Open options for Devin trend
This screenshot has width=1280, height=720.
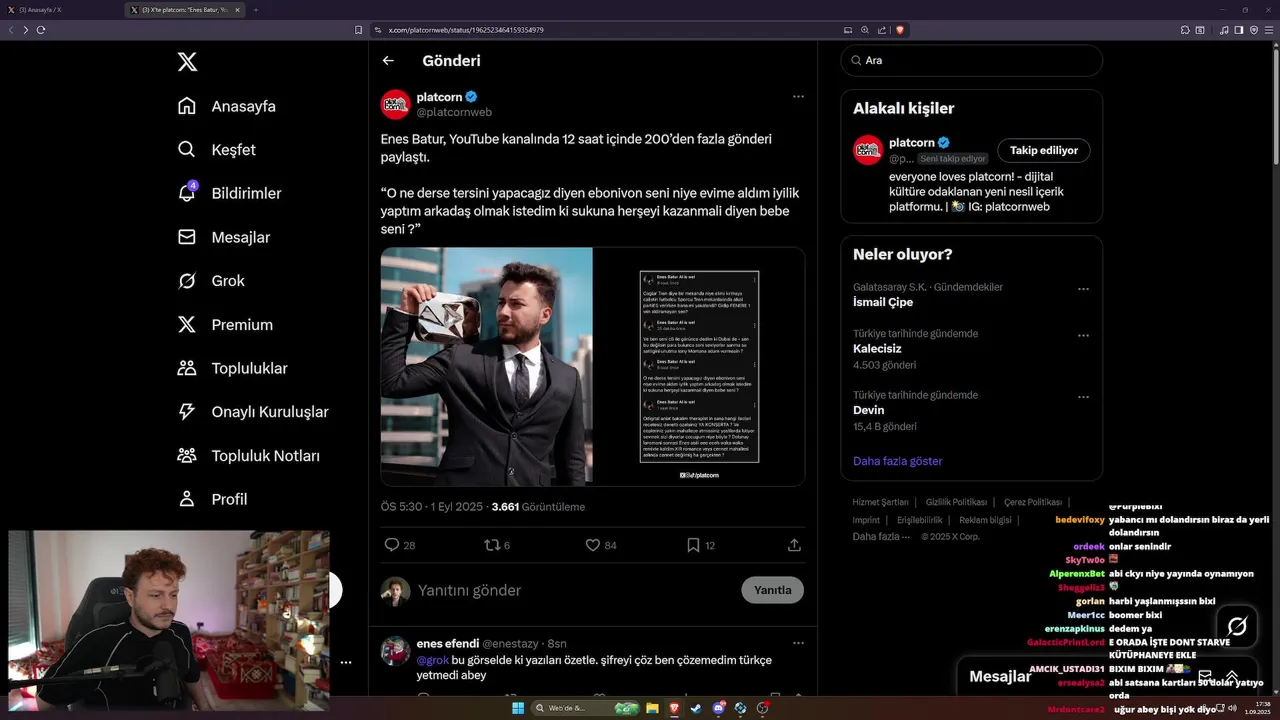pos(1083,397)
